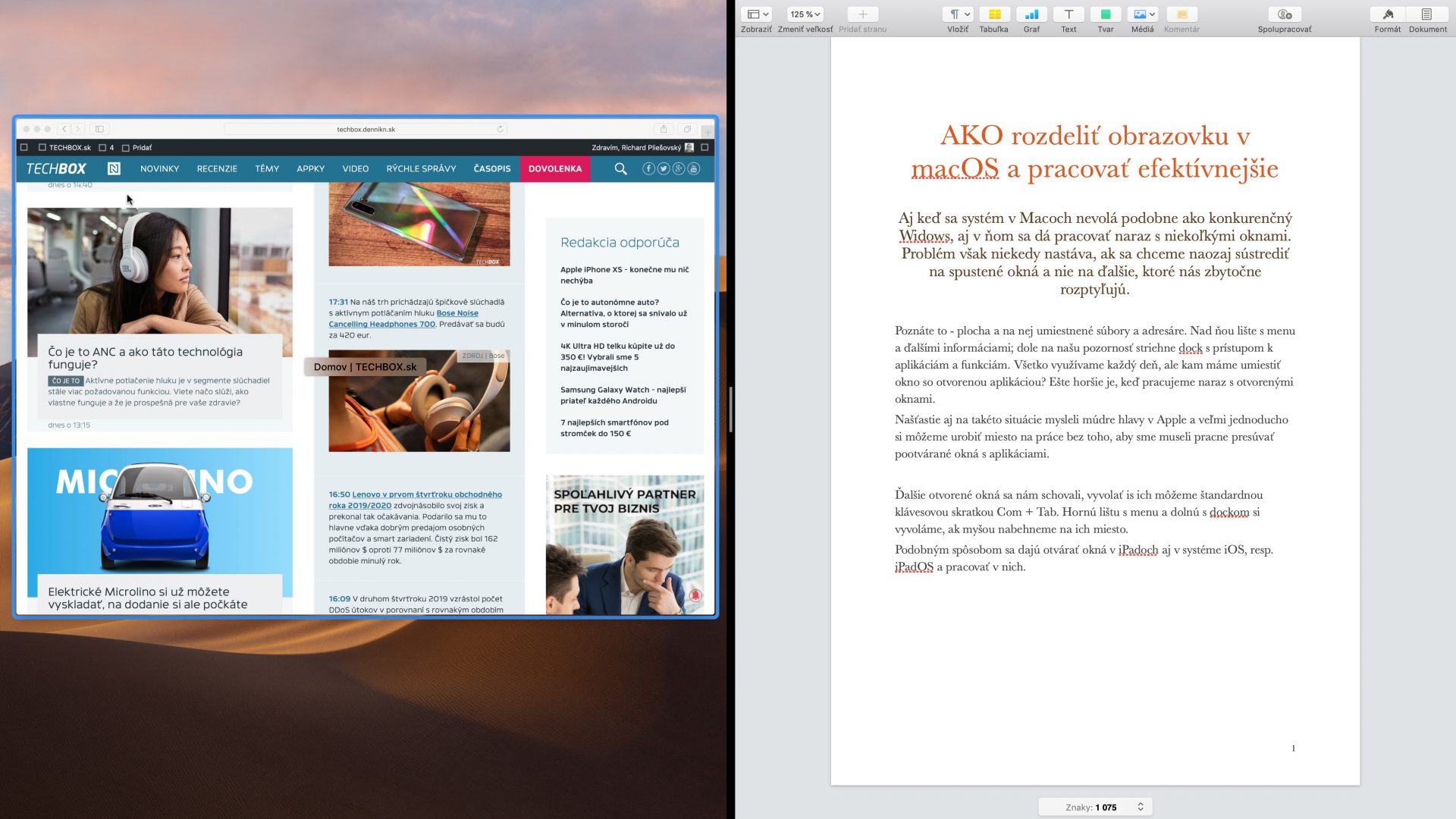Open the Formát inspector panel

pos(1388,14)
